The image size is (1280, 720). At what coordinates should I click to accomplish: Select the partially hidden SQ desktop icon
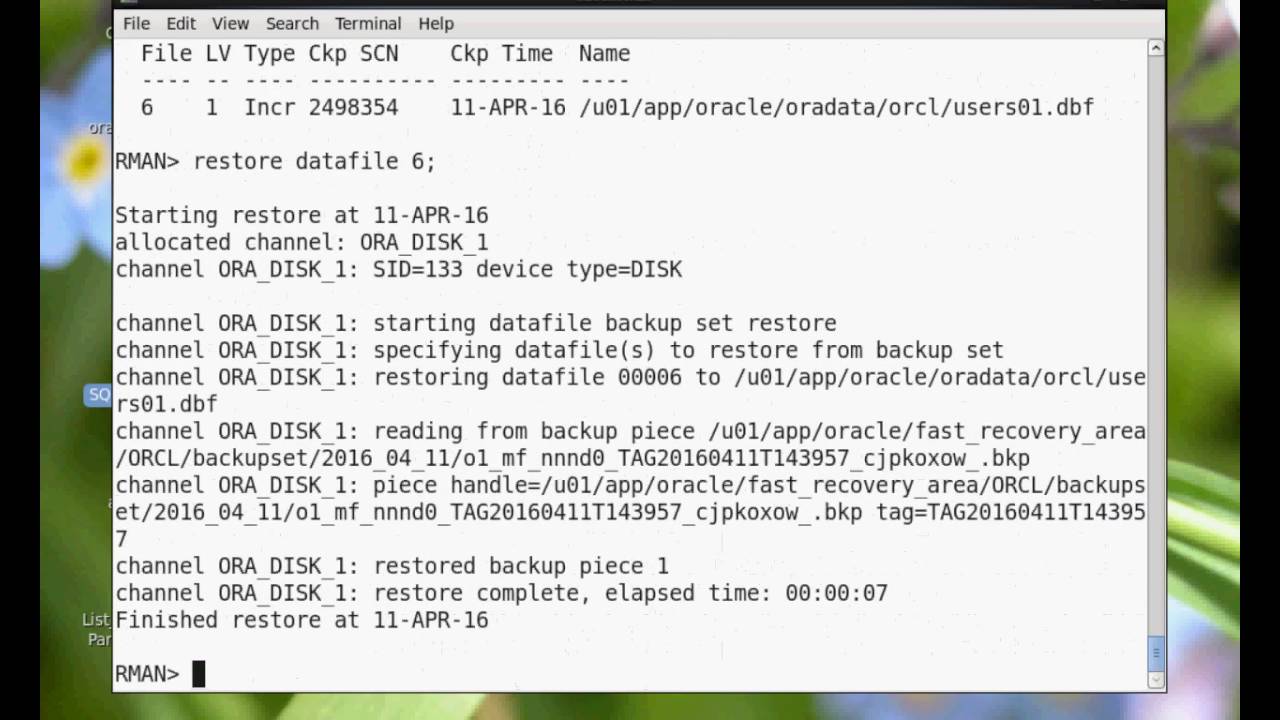[x=99, y=395]
